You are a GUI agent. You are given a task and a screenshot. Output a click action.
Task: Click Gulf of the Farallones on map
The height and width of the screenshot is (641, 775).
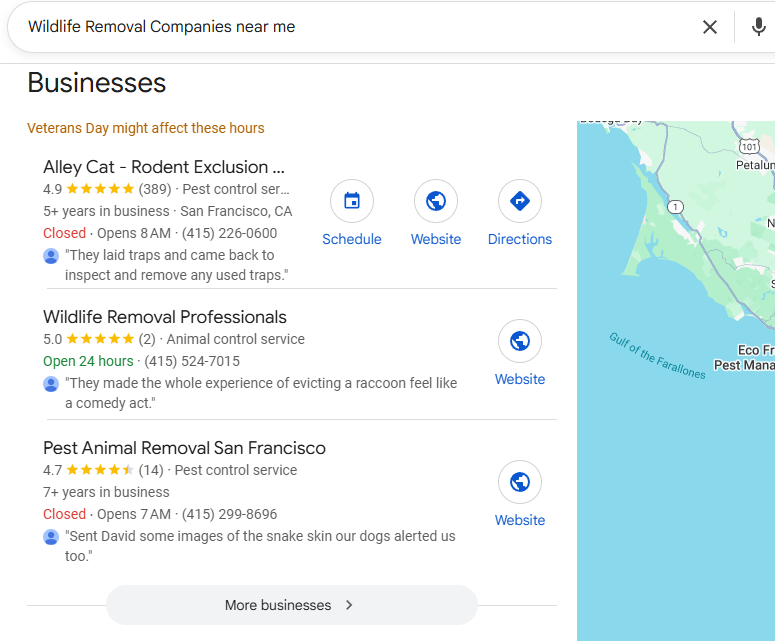click(x=657, y=355)
